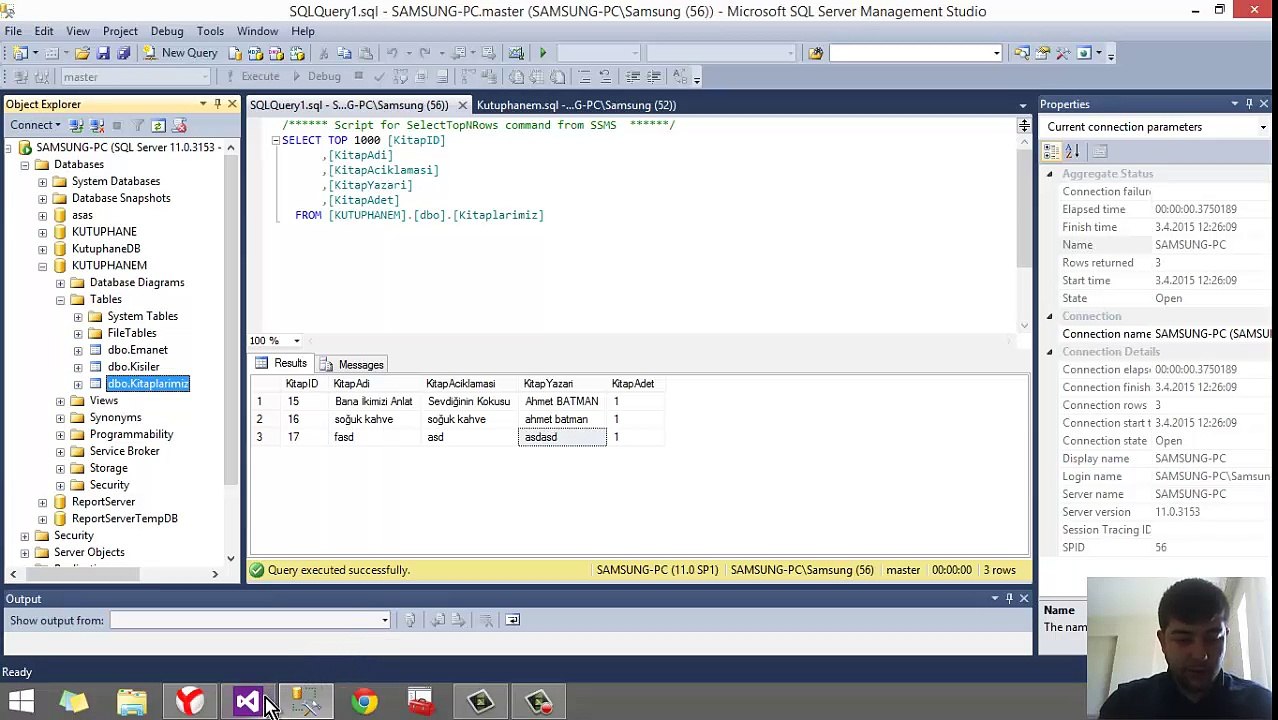Expand the KUTUPHANE database node
The width and height of the screenshot is (1278, 720).
pyautogui.click(x=43, y=232)
